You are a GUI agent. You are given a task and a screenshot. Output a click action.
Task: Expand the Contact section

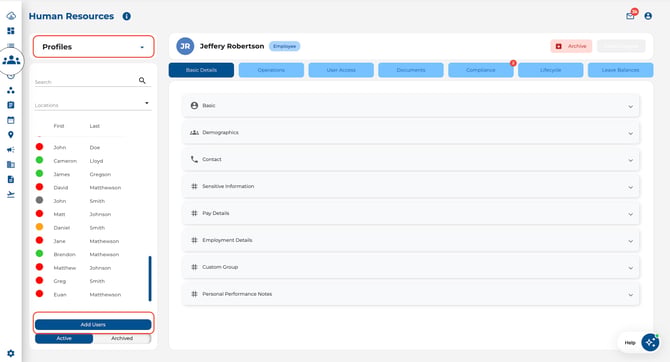pyautogui.click(x=411, y=159)
